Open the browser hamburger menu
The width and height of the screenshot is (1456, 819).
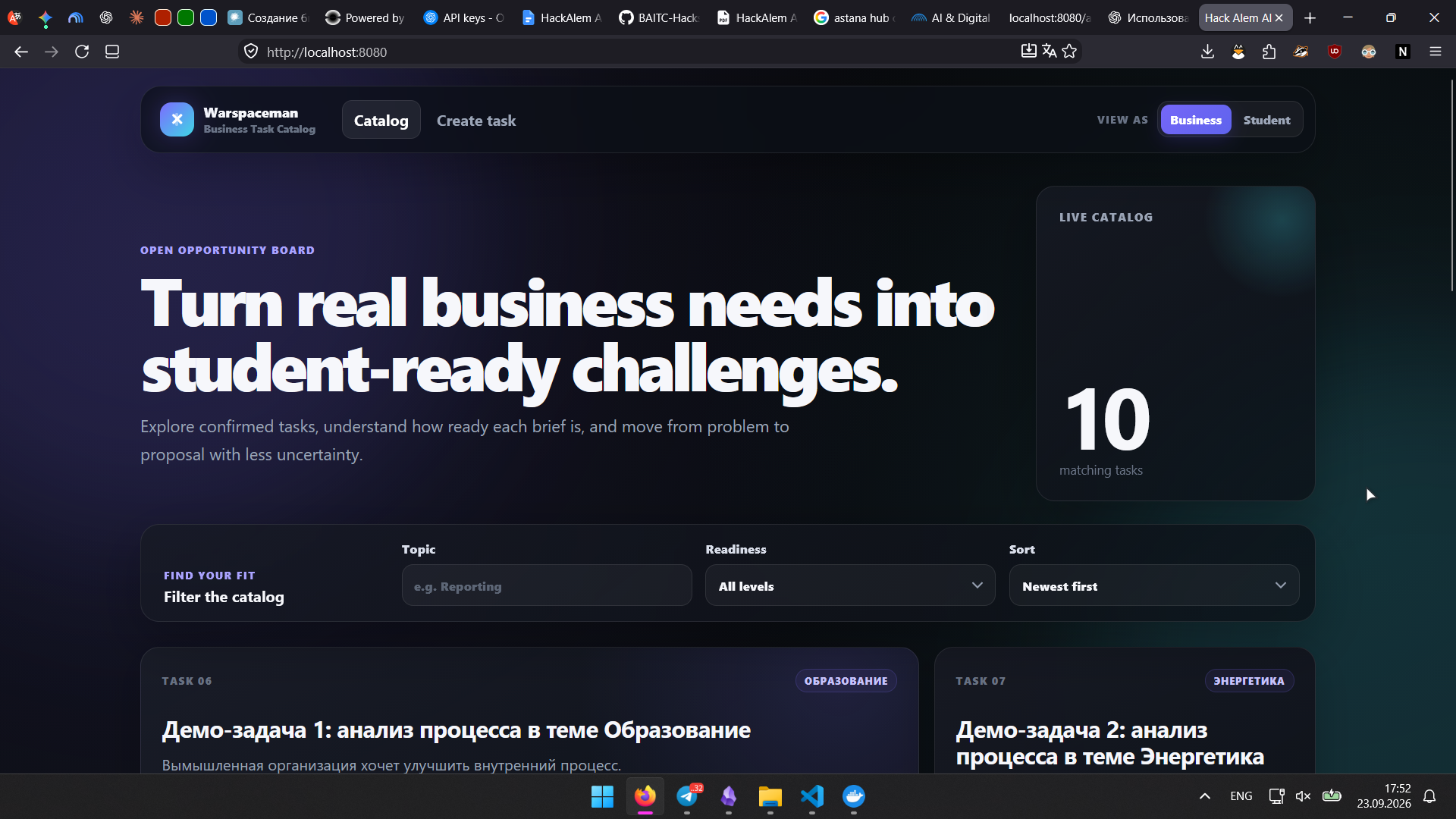(x=1436, y=52)
